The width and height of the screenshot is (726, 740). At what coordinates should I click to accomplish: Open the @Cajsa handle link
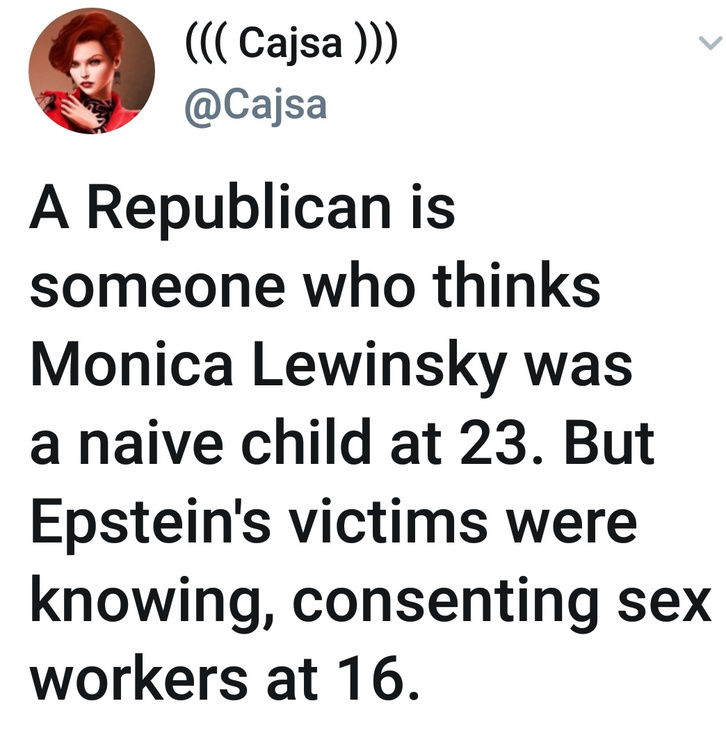pyautogui.click(x=255, y=106)
